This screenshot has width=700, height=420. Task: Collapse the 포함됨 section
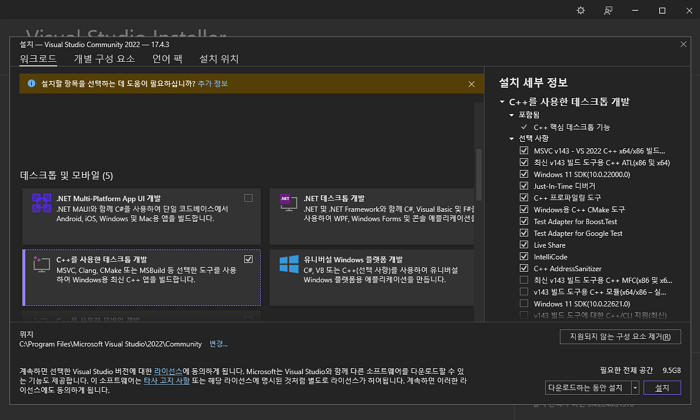(512, 115)
